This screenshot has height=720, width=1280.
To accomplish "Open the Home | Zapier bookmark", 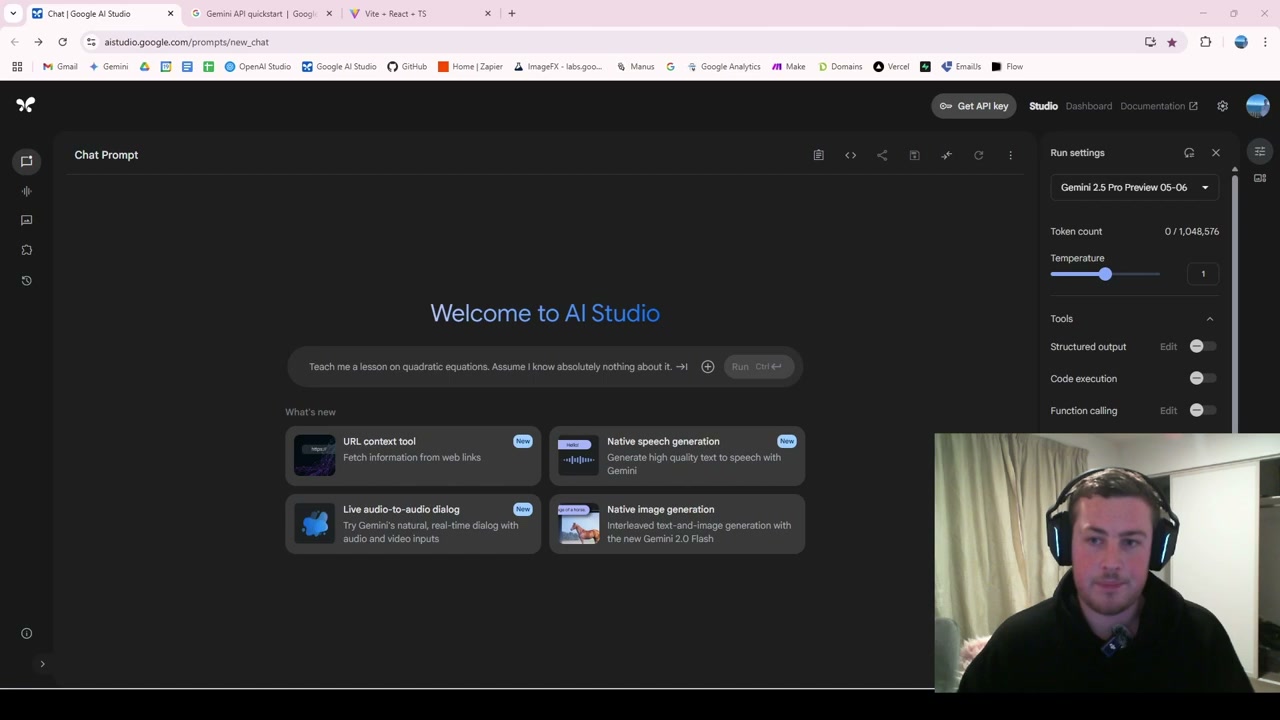I will pyautogui.click(x=470, y=67).
